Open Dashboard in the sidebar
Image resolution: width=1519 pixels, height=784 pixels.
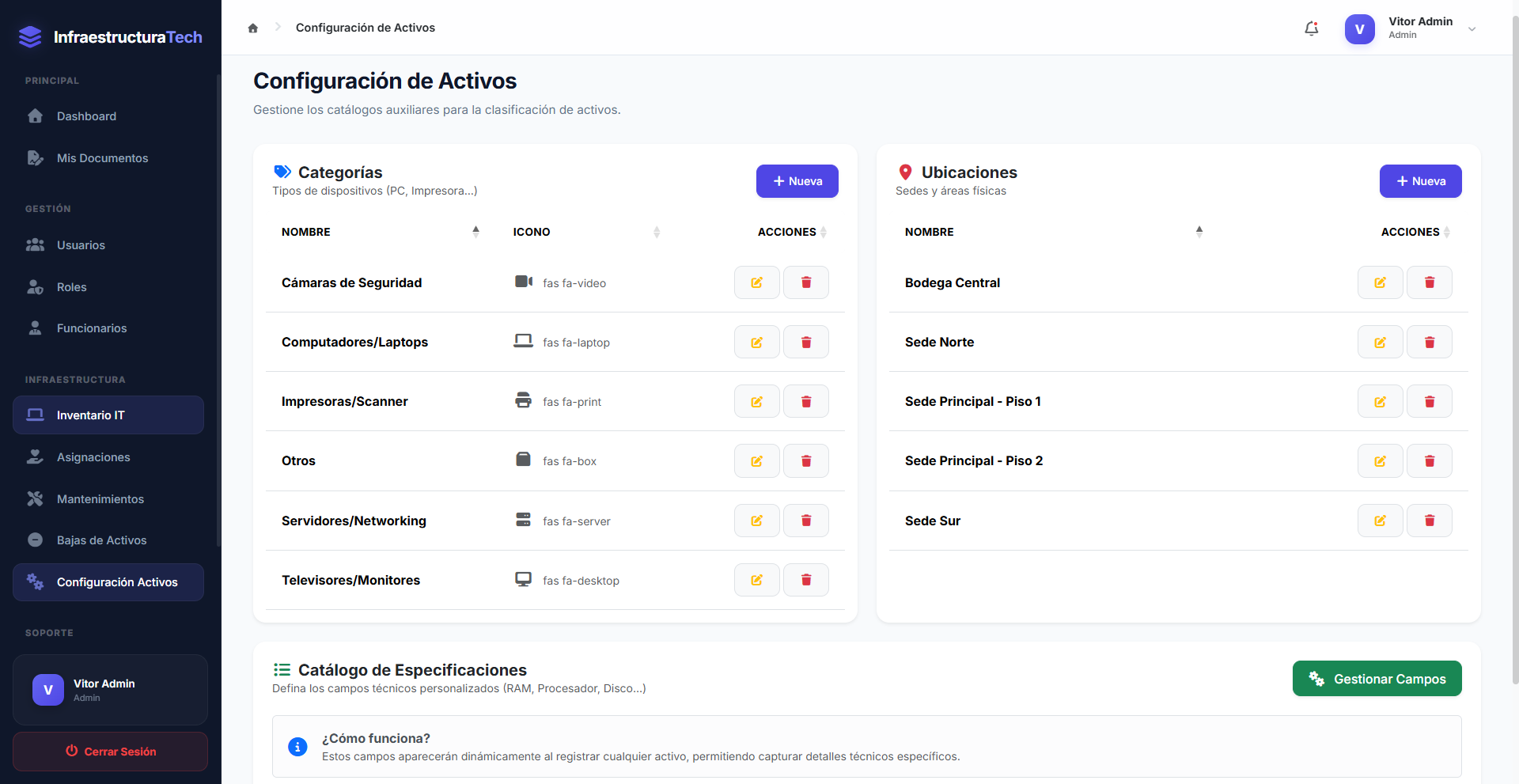click(108, 116)
